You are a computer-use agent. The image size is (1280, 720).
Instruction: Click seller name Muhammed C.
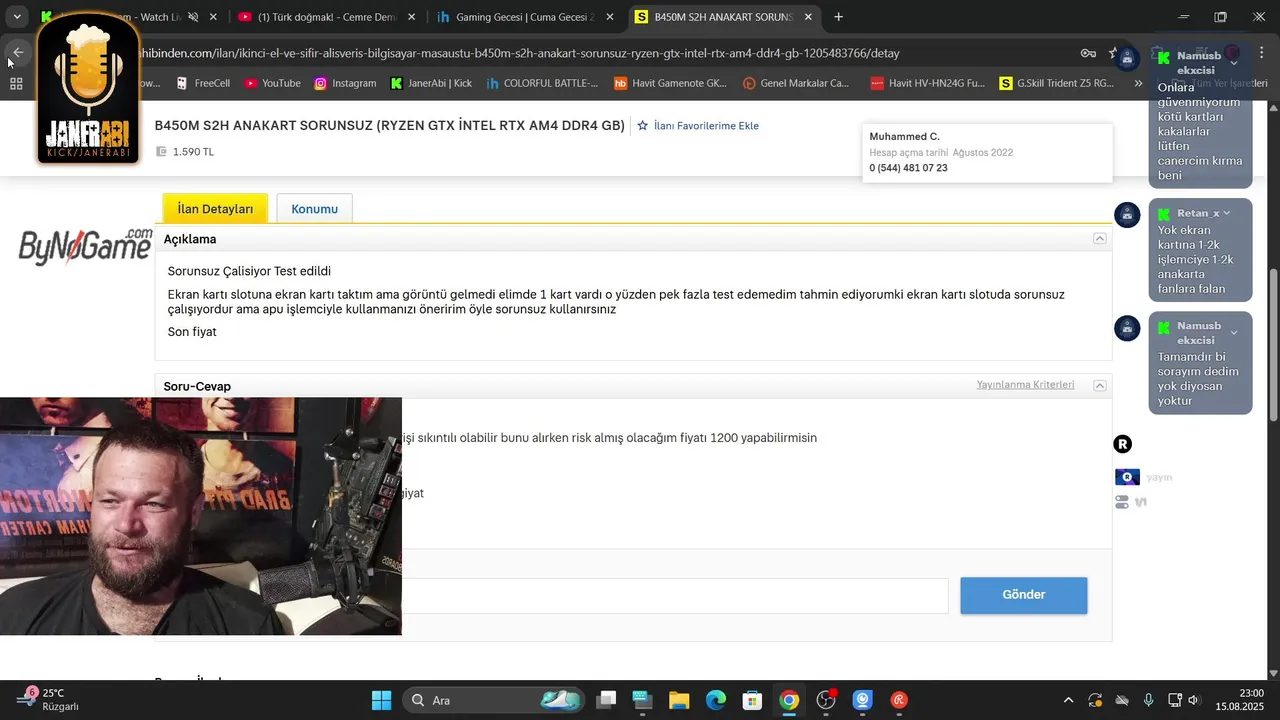pos(904,136)
